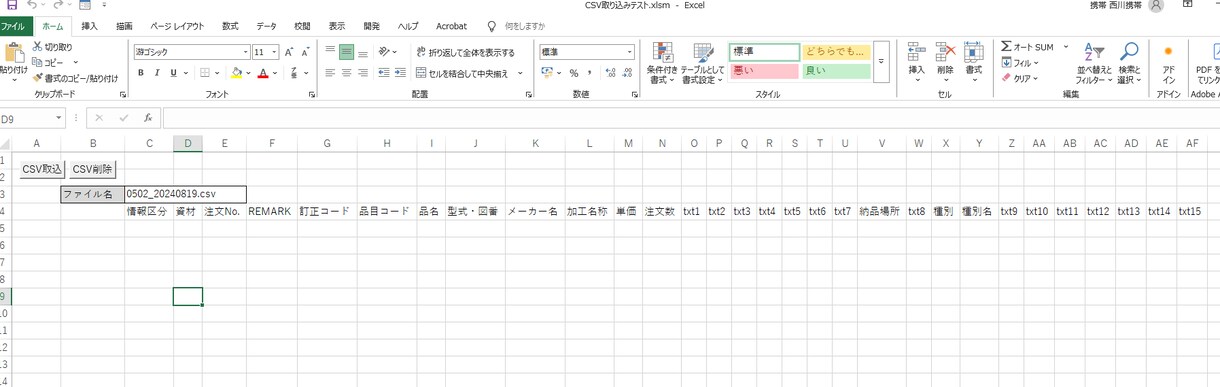Apply the どちらでも cell style
This screenshot has height=387, width=1220.
(x=836, y=52)
